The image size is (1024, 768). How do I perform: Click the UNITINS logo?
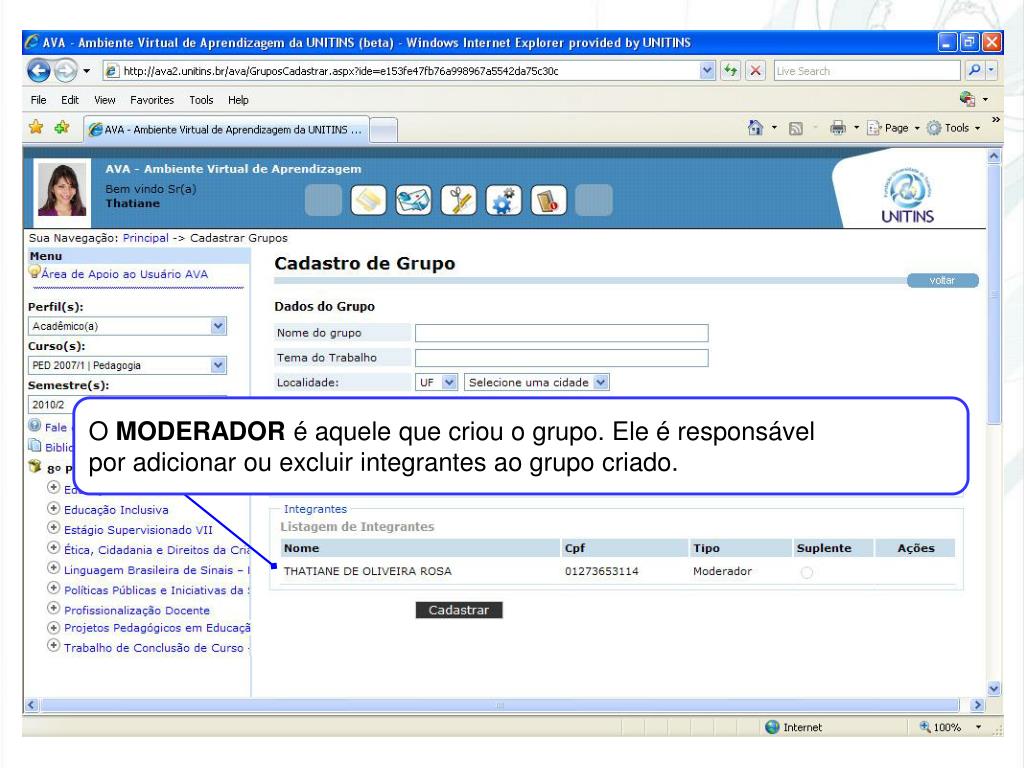click(x=907, y=196)
